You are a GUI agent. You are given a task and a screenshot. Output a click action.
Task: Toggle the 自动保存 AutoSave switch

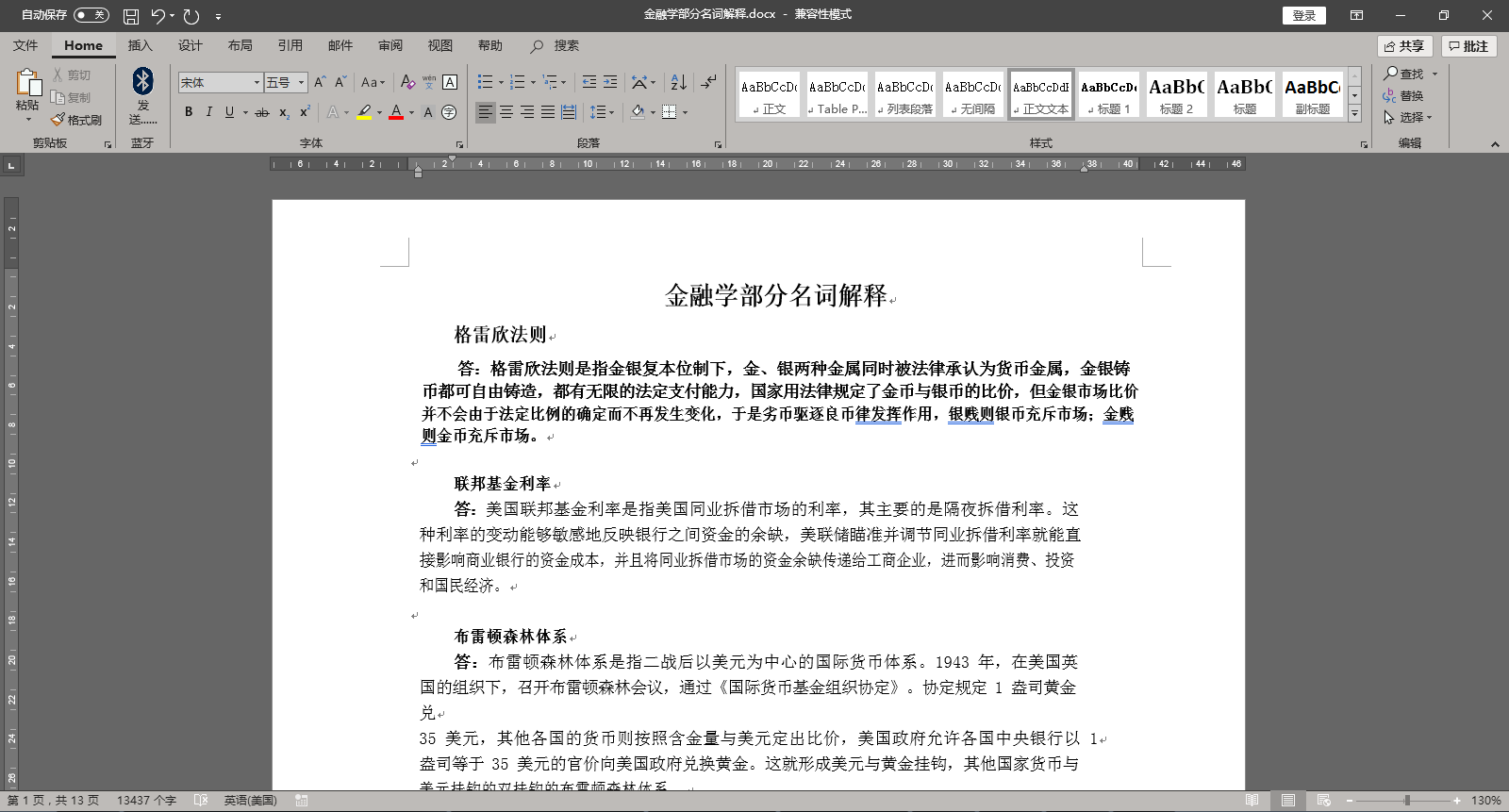click(91, 15)
